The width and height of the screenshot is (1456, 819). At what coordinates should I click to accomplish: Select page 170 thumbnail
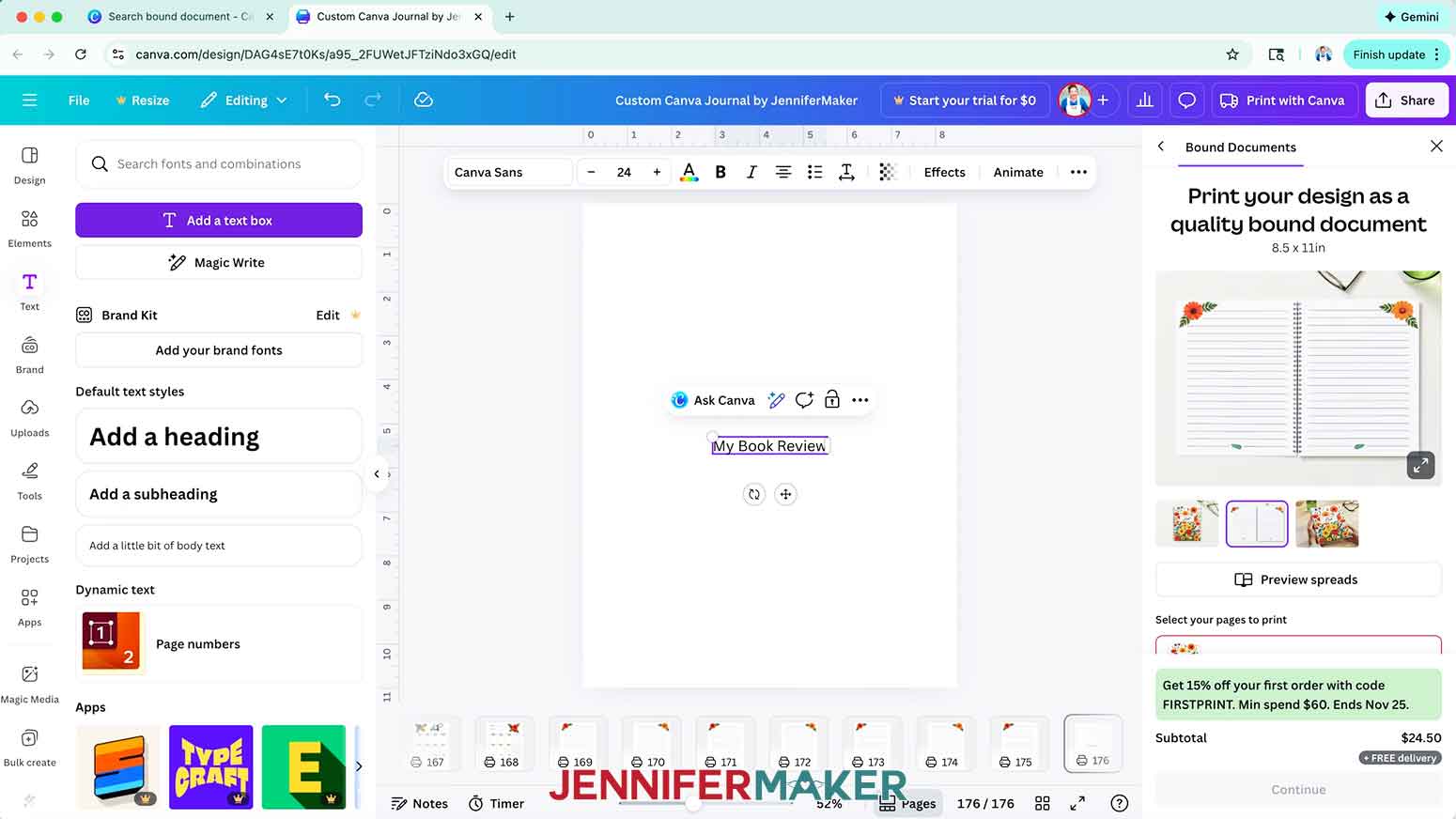(650, 744)
